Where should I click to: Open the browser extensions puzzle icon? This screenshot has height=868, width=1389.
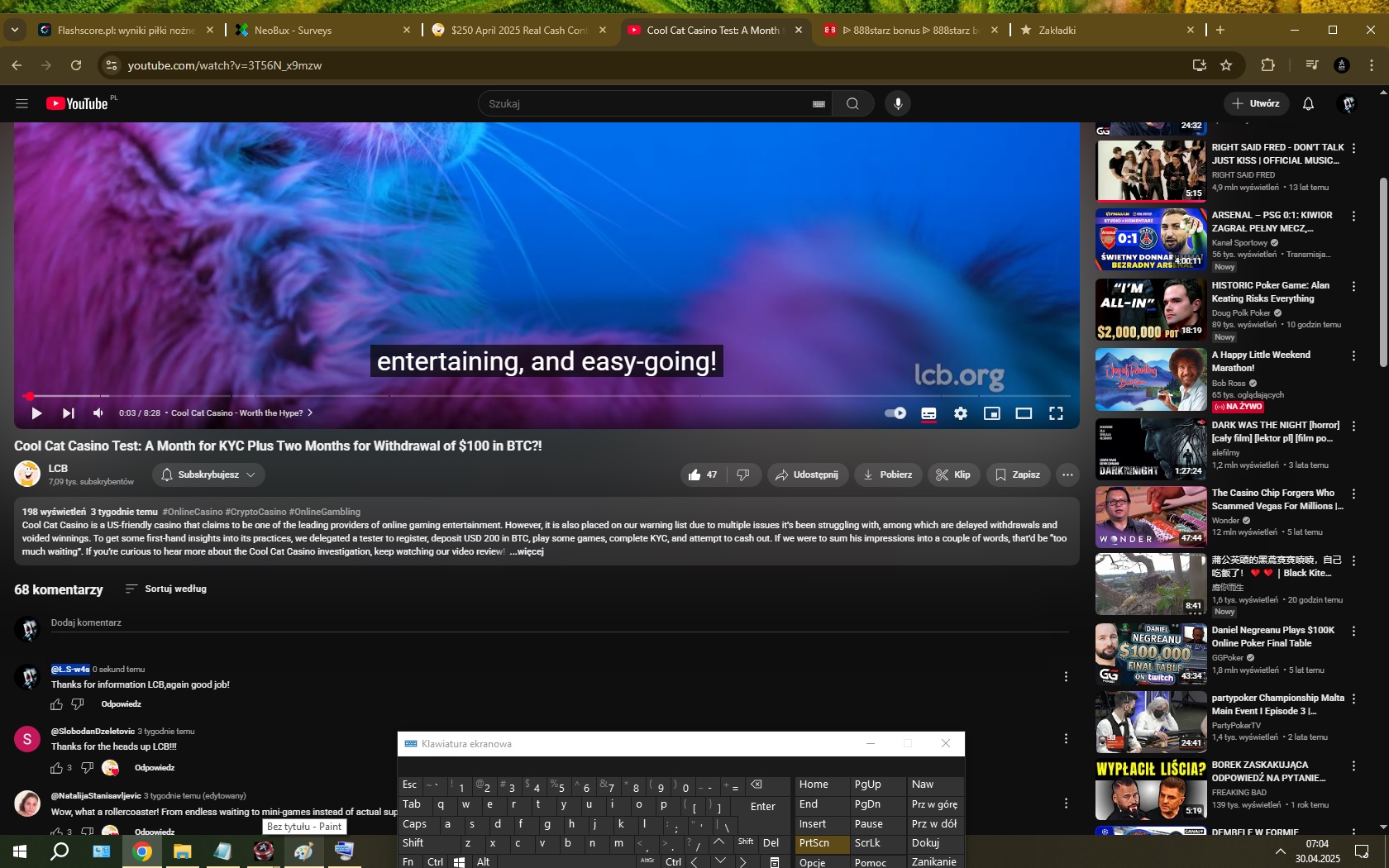pyautogui.click(x=1267, y=65)
